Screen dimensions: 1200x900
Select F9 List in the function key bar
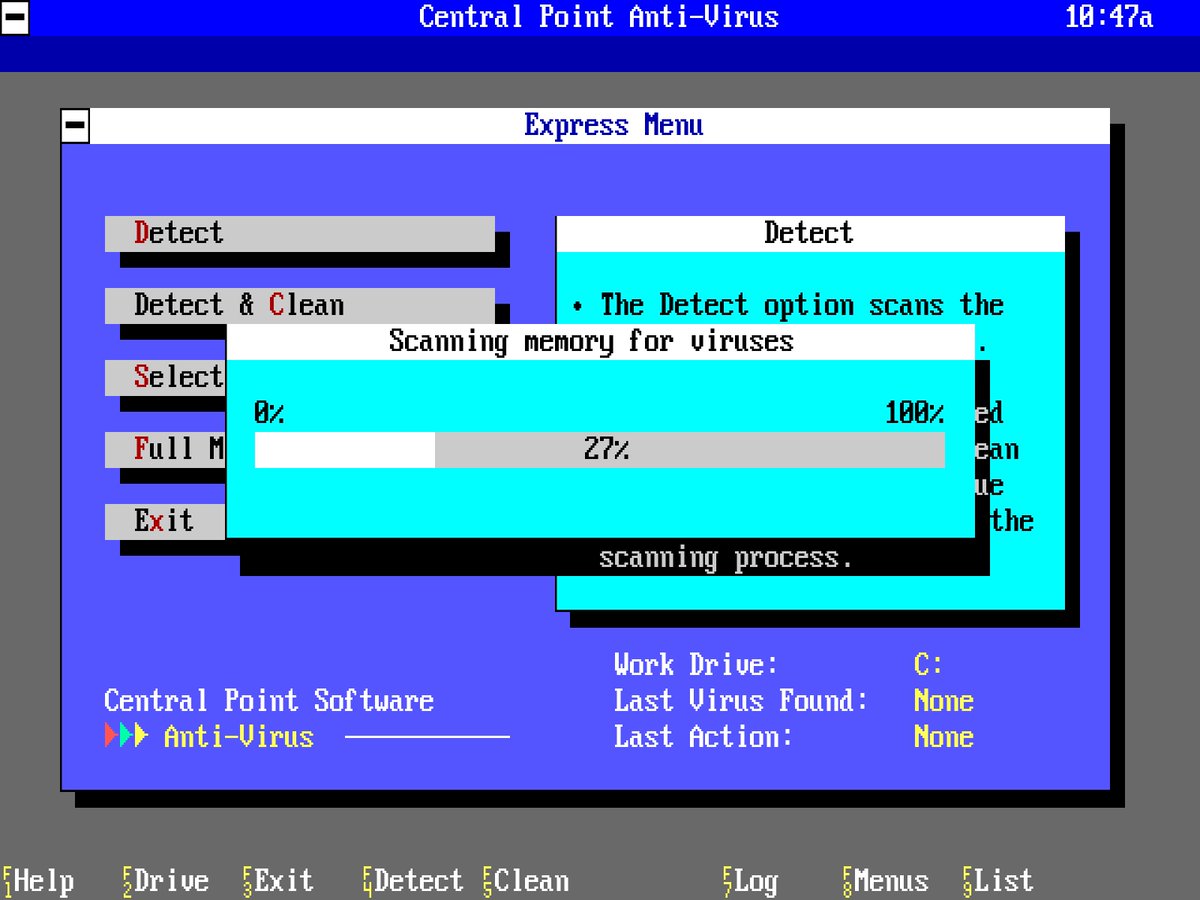tap(998, 881)
